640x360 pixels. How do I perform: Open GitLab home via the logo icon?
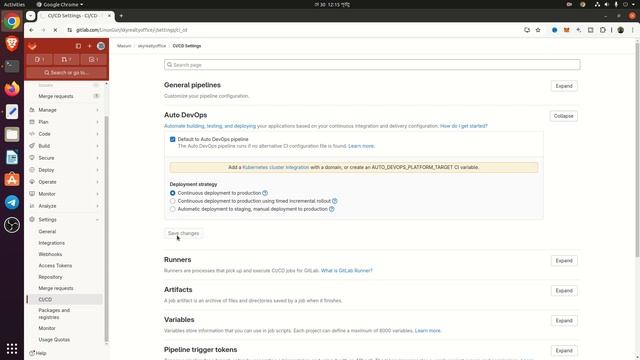(32, 46)
